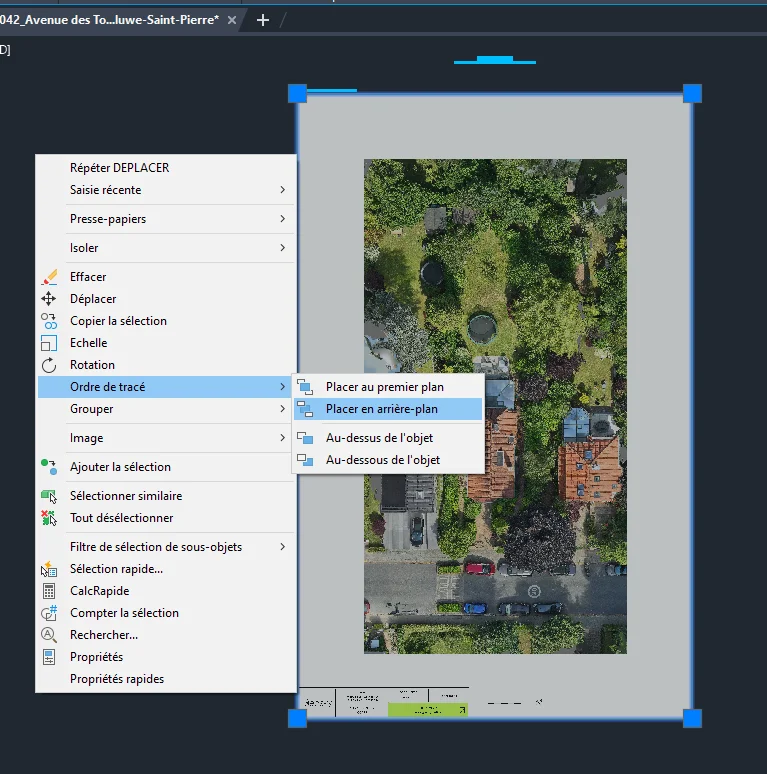This screenshot has width=767, height=774.
Task: Click the Echelle scale icon
Action: tap(49, 343)
